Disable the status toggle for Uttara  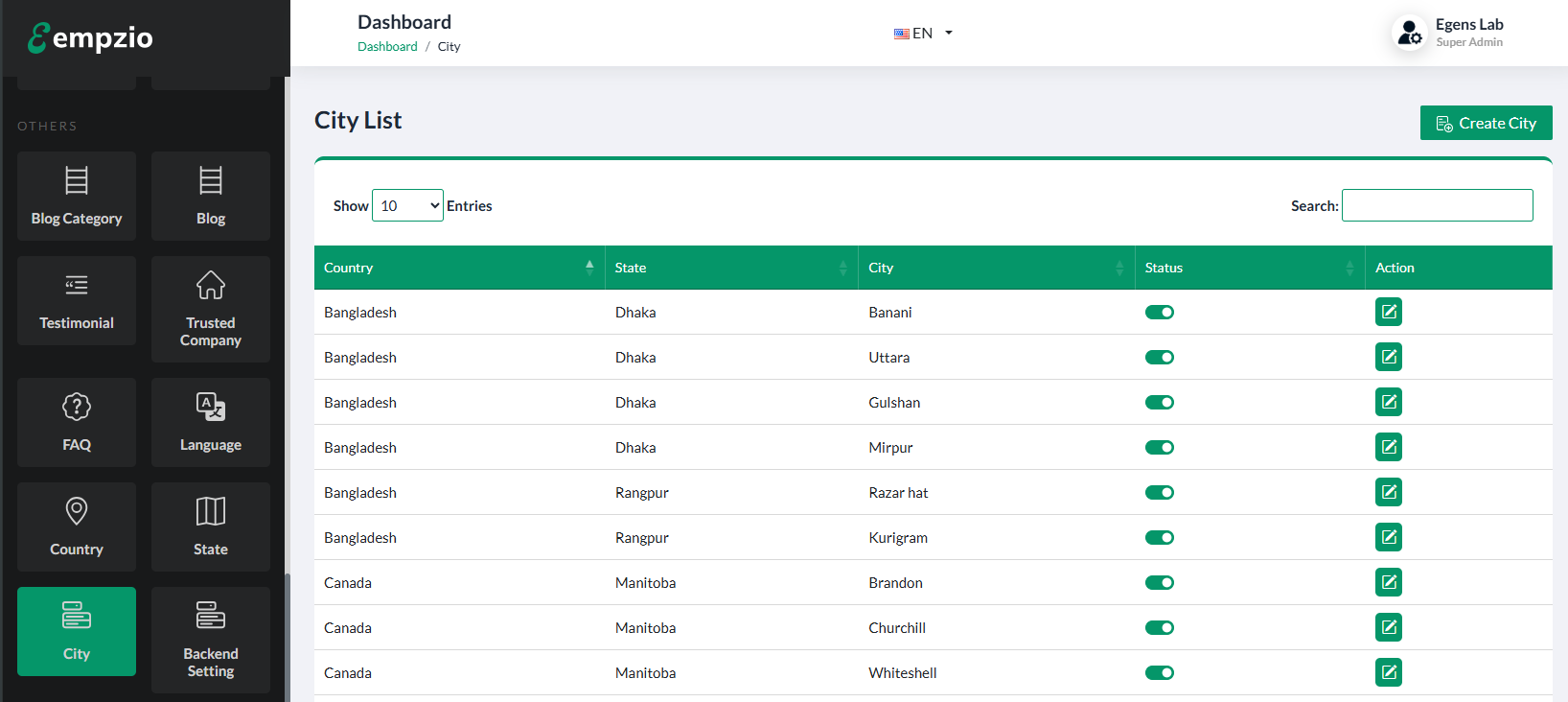tap(1159, 358)
